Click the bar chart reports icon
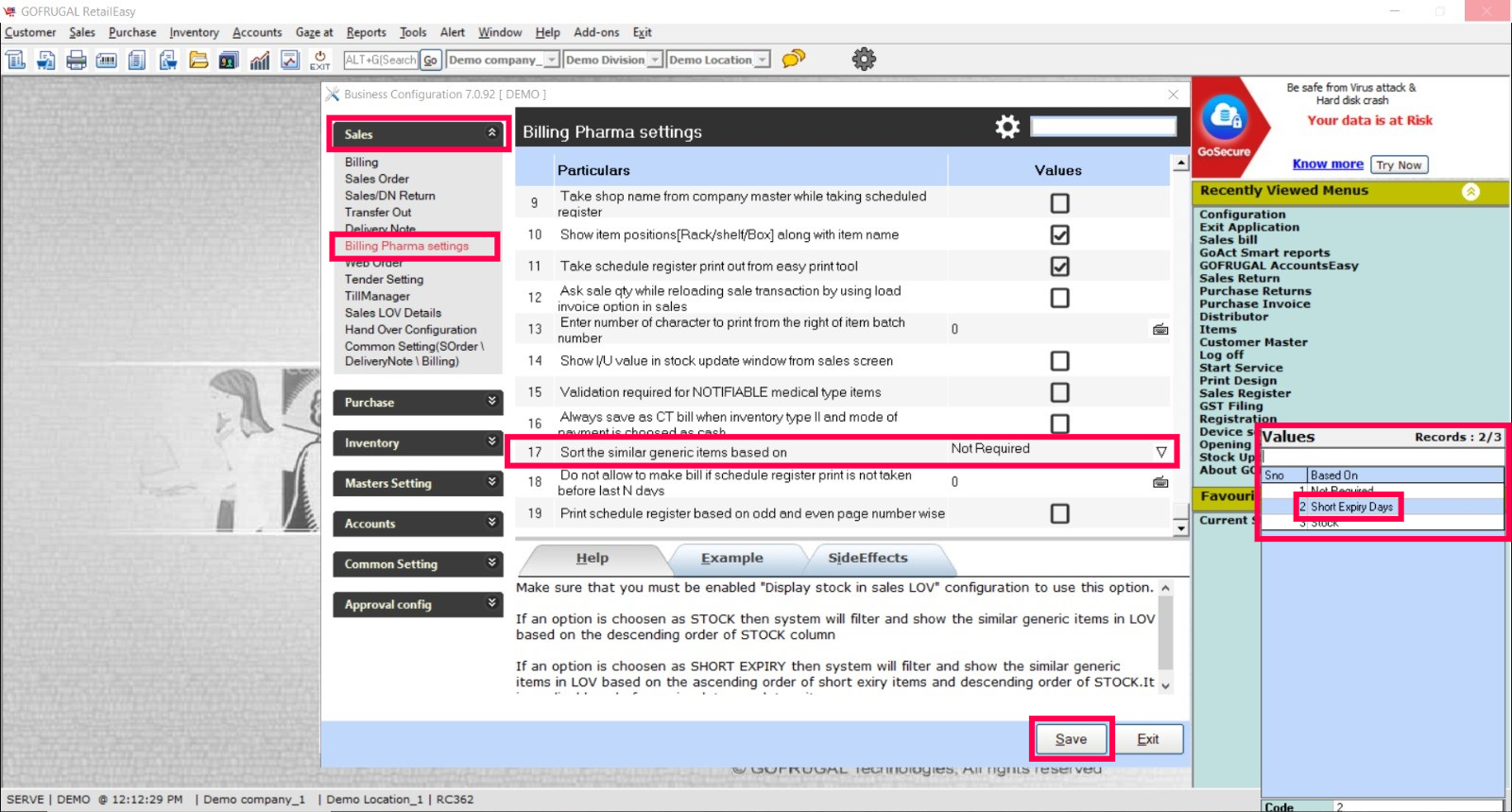This screenshot has height=812, width=1512. pos(260,60)
